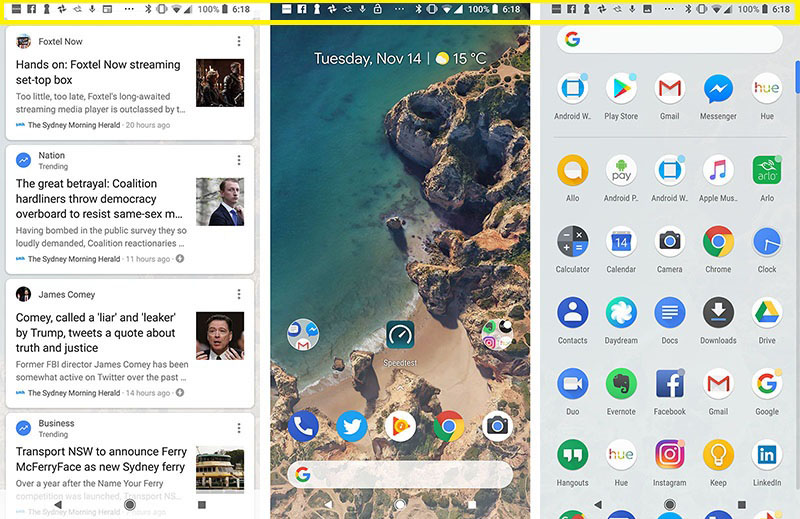Open the Calendar app
800x519 pixels.
[x=621, y=241]
